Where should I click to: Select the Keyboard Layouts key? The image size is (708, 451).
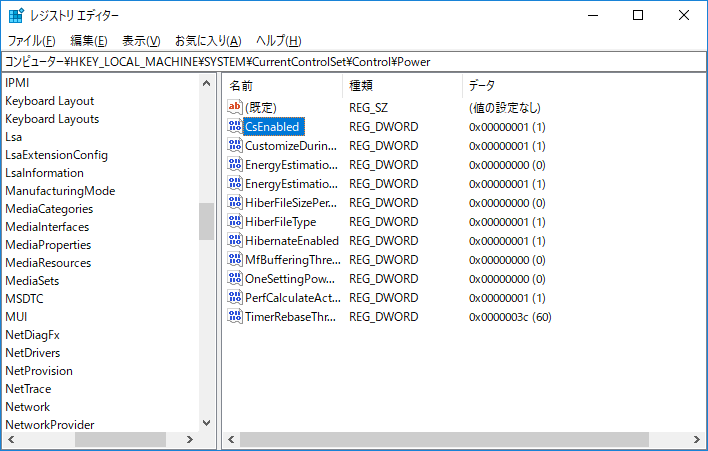tap(52, 119)
